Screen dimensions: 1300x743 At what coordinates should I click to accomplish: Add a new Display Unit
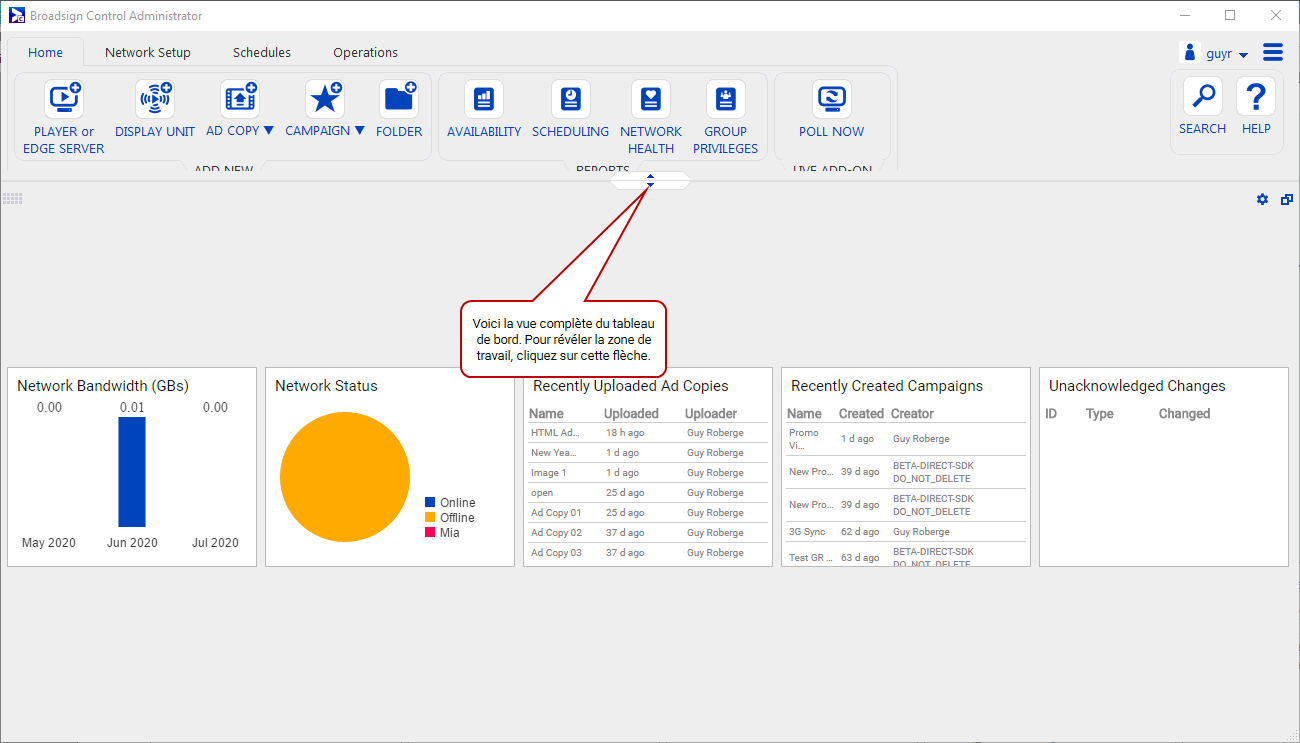click(155, 99)
